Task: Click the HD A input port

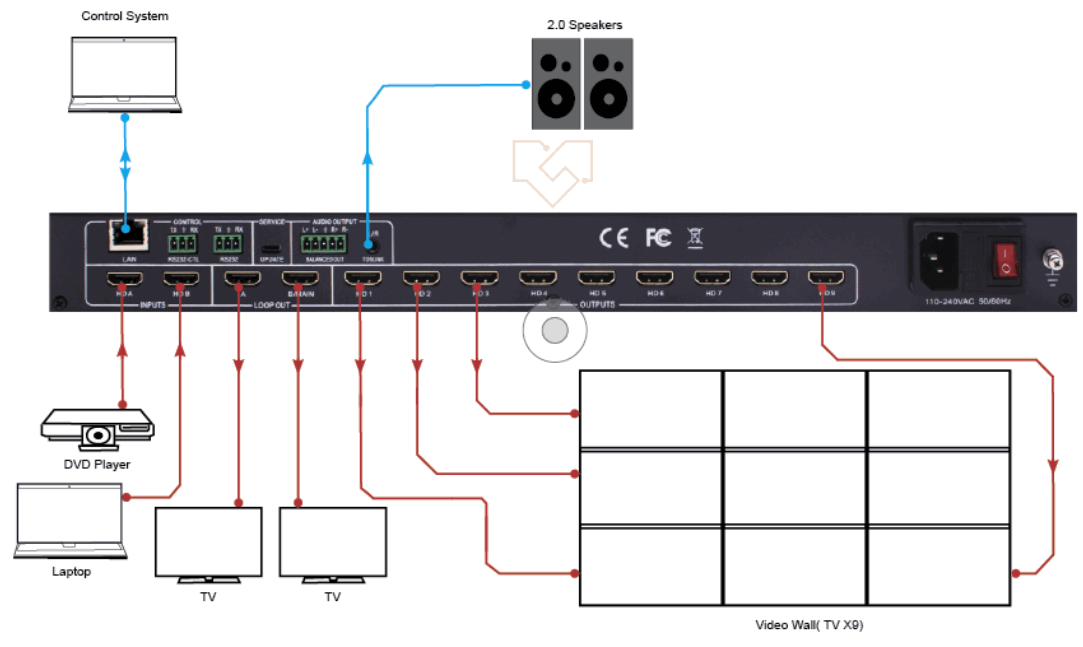Action: click(125, 278)
